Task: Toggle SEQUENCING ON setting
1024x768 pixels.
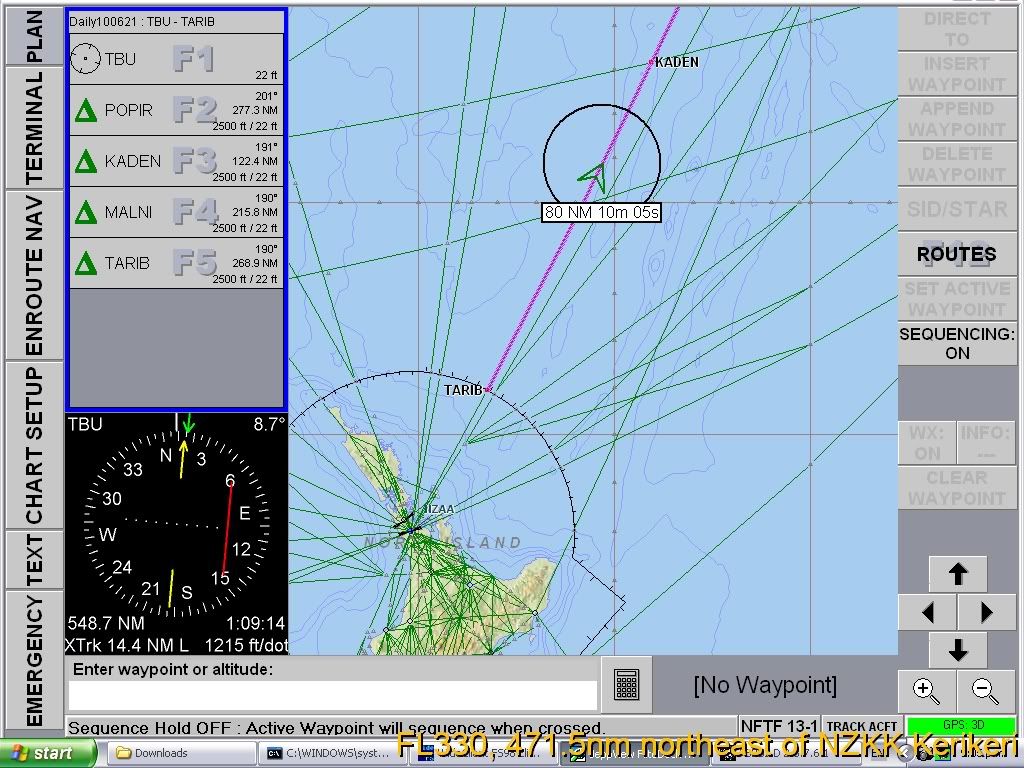Action: [957, 343]
